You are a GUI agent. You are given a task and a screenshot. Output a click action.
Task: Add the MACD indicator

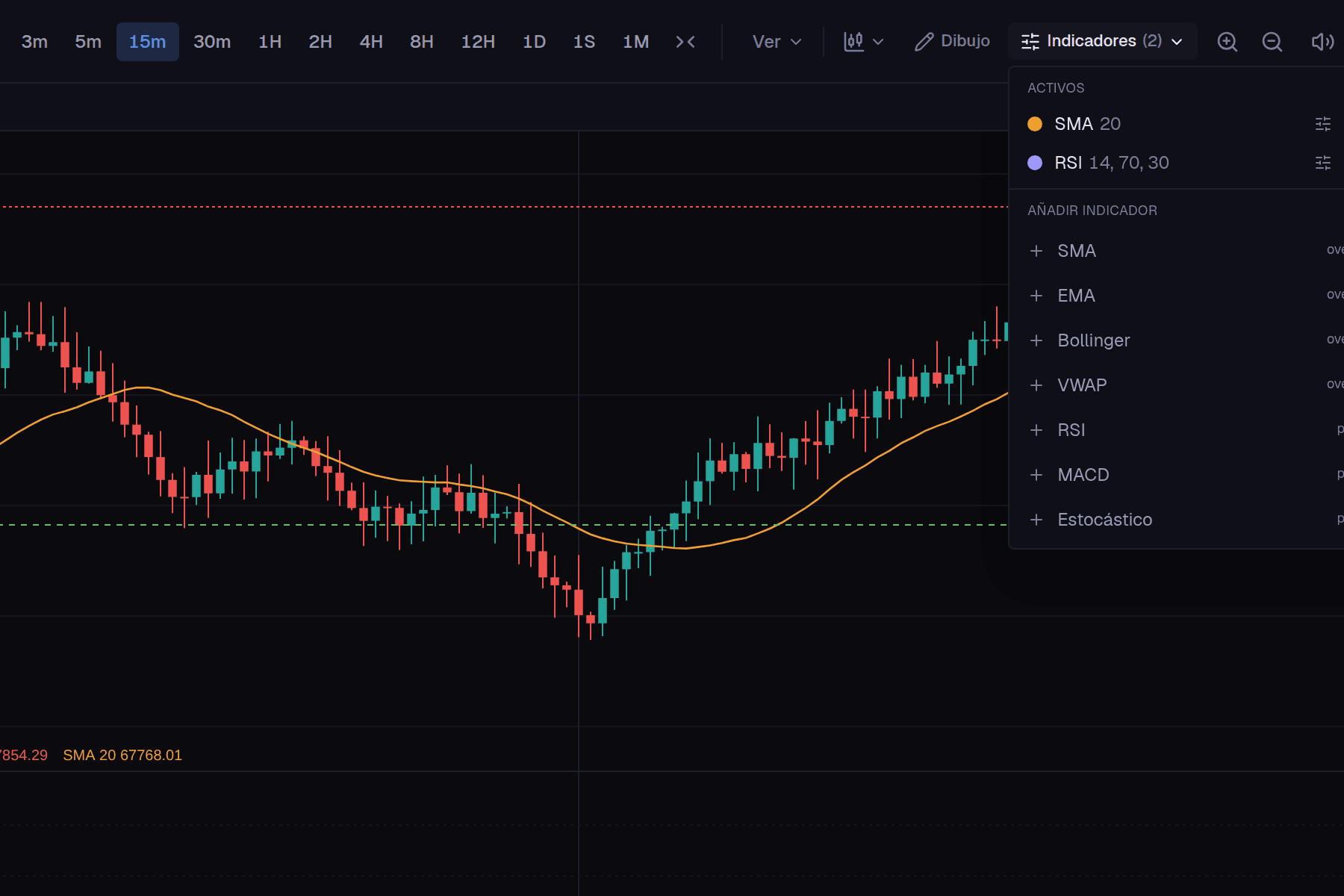coord(1186,475)
